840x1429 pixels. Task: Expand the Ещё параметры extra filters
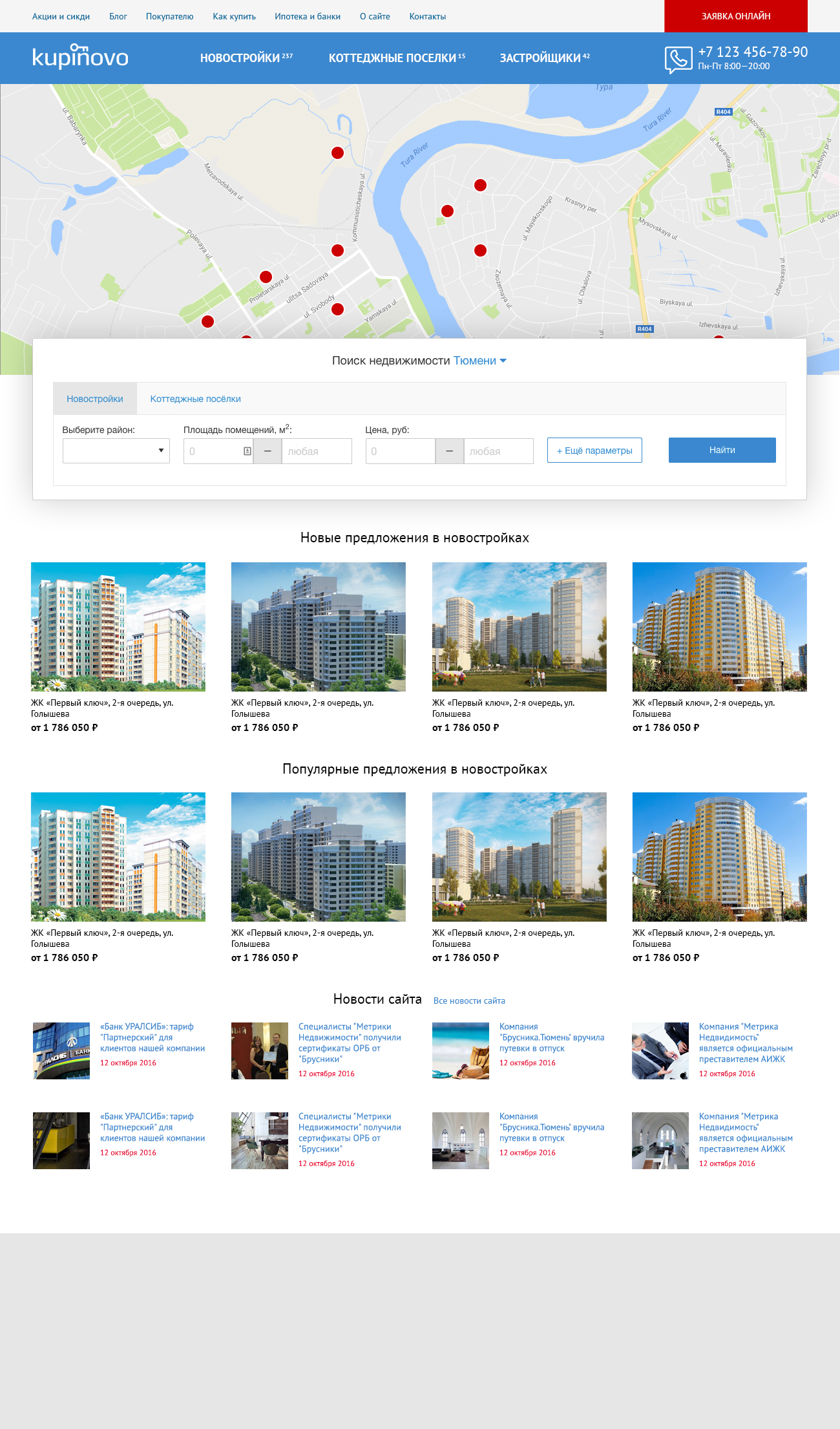coord(594,450)
